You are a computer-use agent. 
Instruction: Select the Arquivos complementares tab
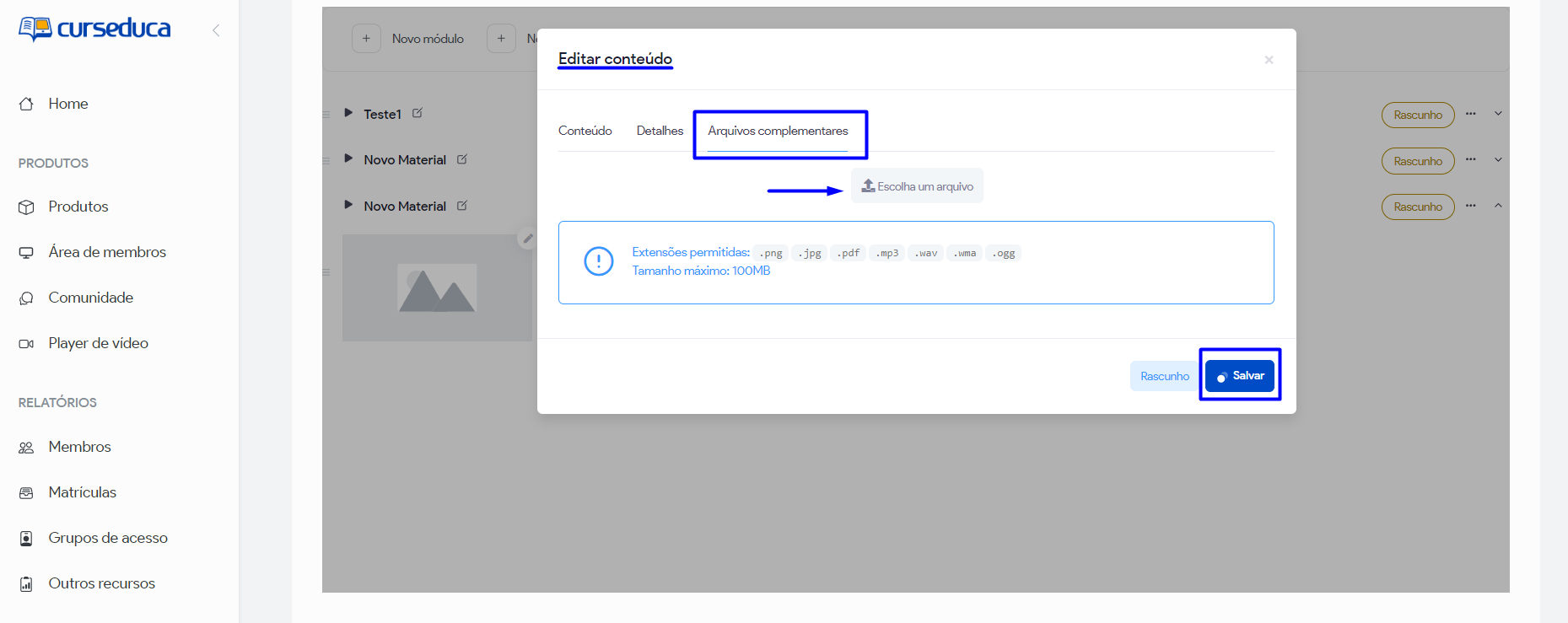click(x=778, y=131)
